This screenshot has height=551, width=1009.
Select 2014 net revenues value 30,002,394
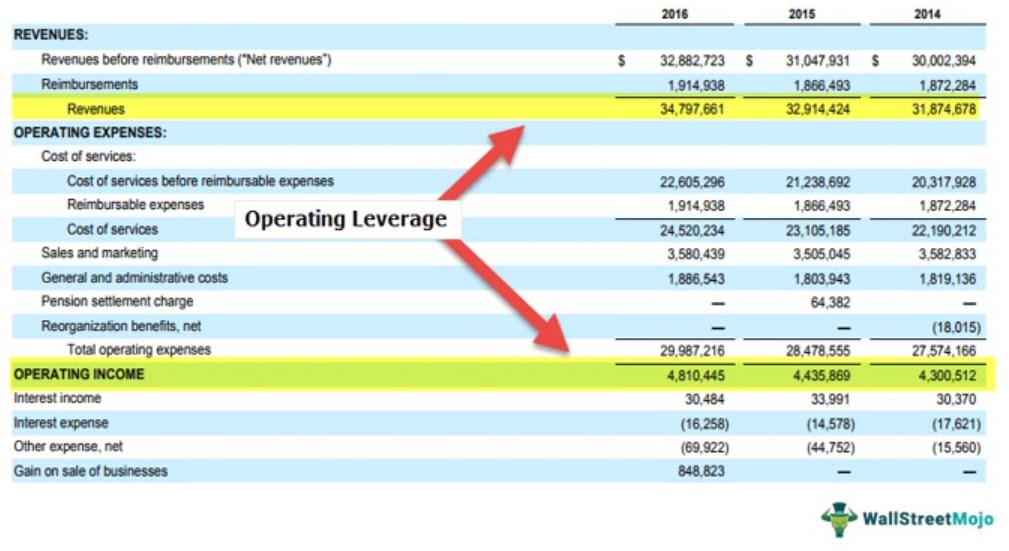tap(943, 61)
